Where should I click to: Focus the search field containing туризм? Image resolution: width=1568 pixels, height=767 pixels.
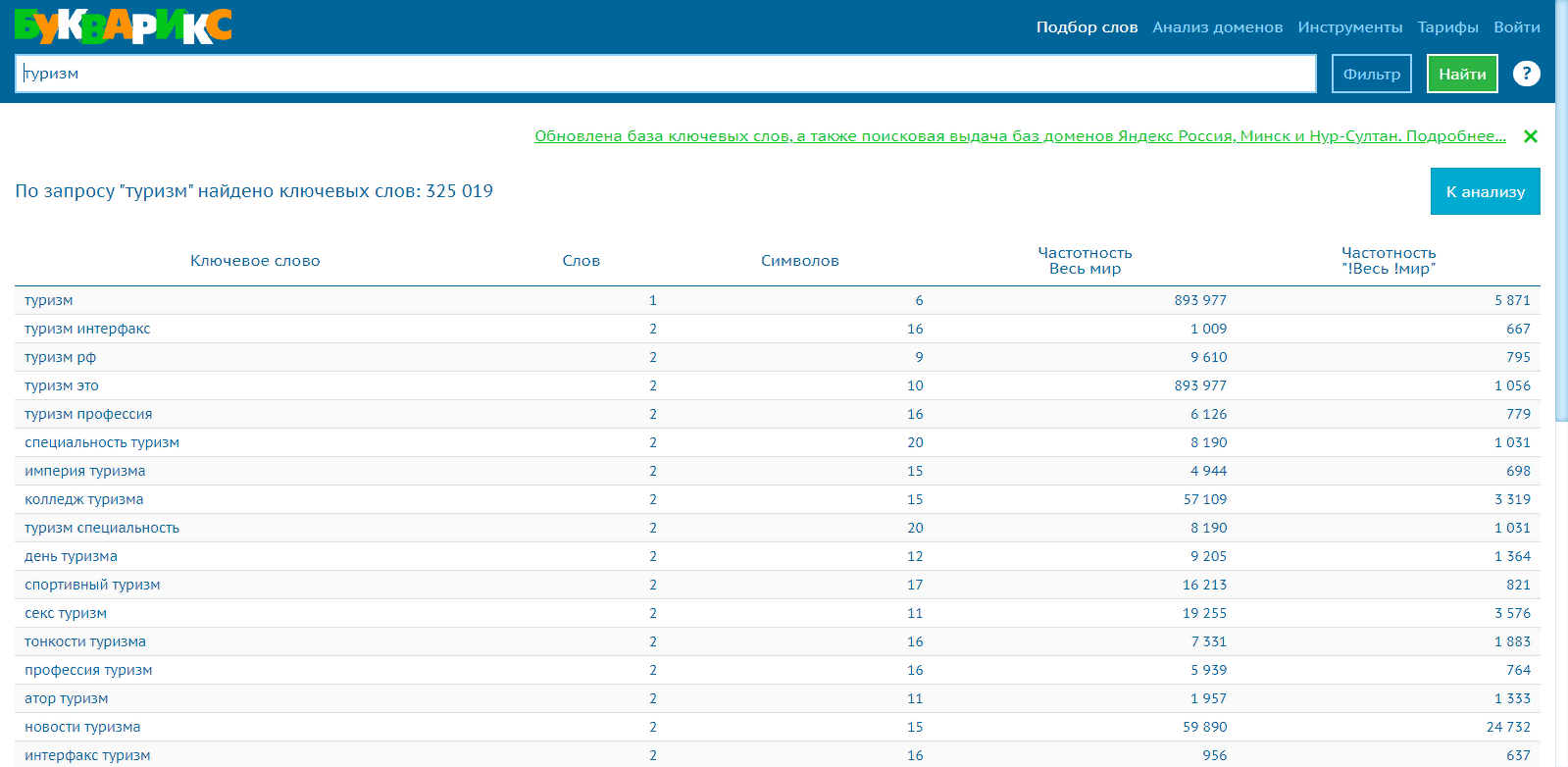click(x=666, y=74)
